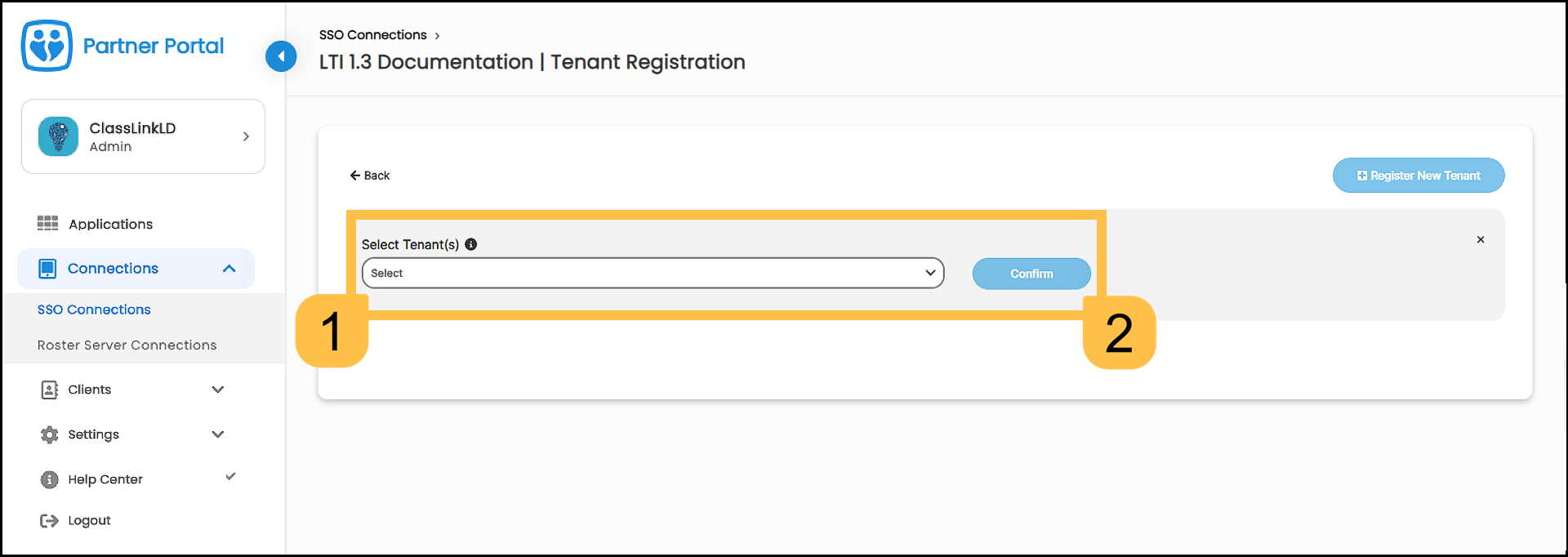Viewport: 1568px width, 557px height.
Task: Open SSO Connections in sidebar
Action: pyautogui.click(x=94, y=310)
